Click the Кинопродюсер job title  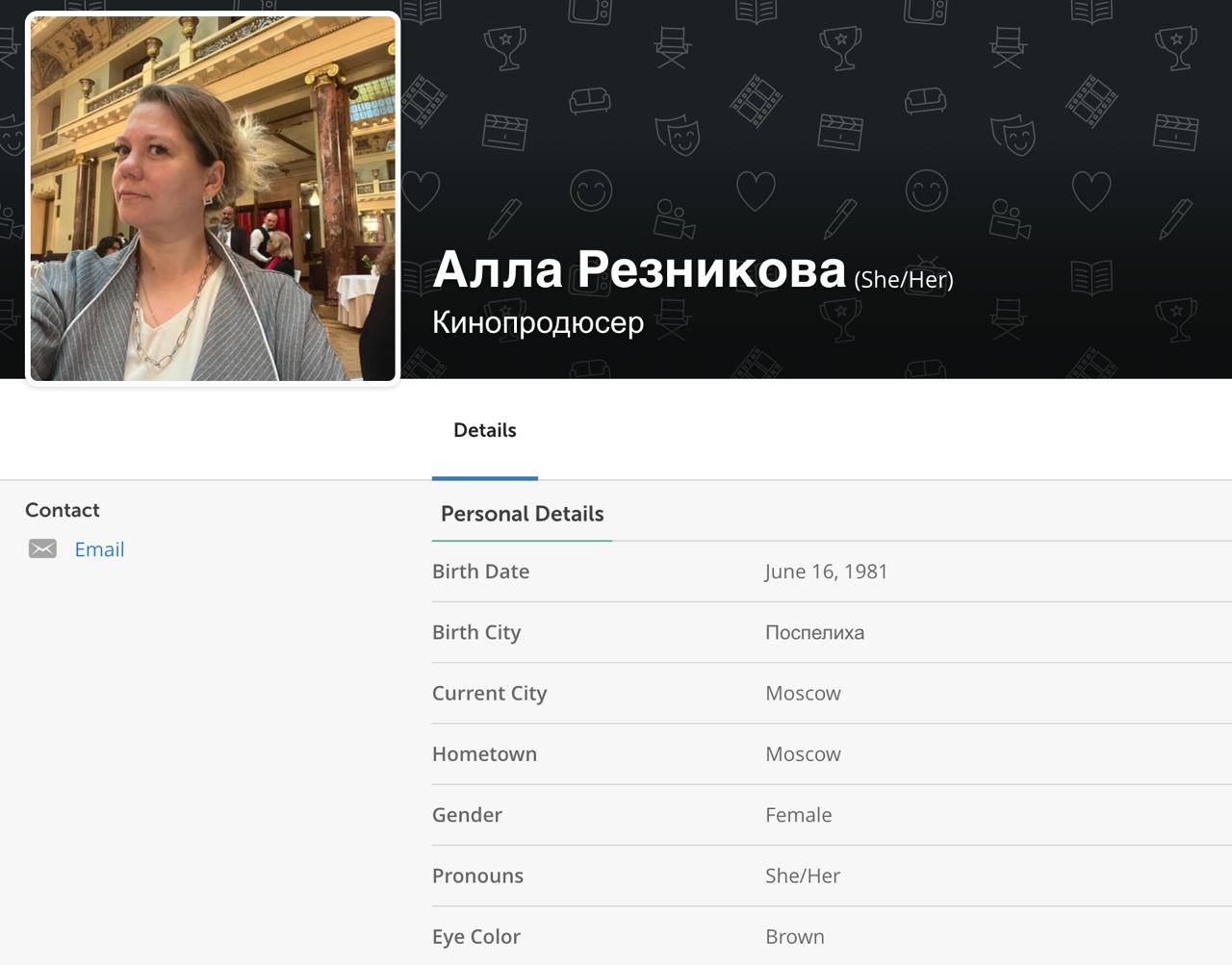click(537, 322)
